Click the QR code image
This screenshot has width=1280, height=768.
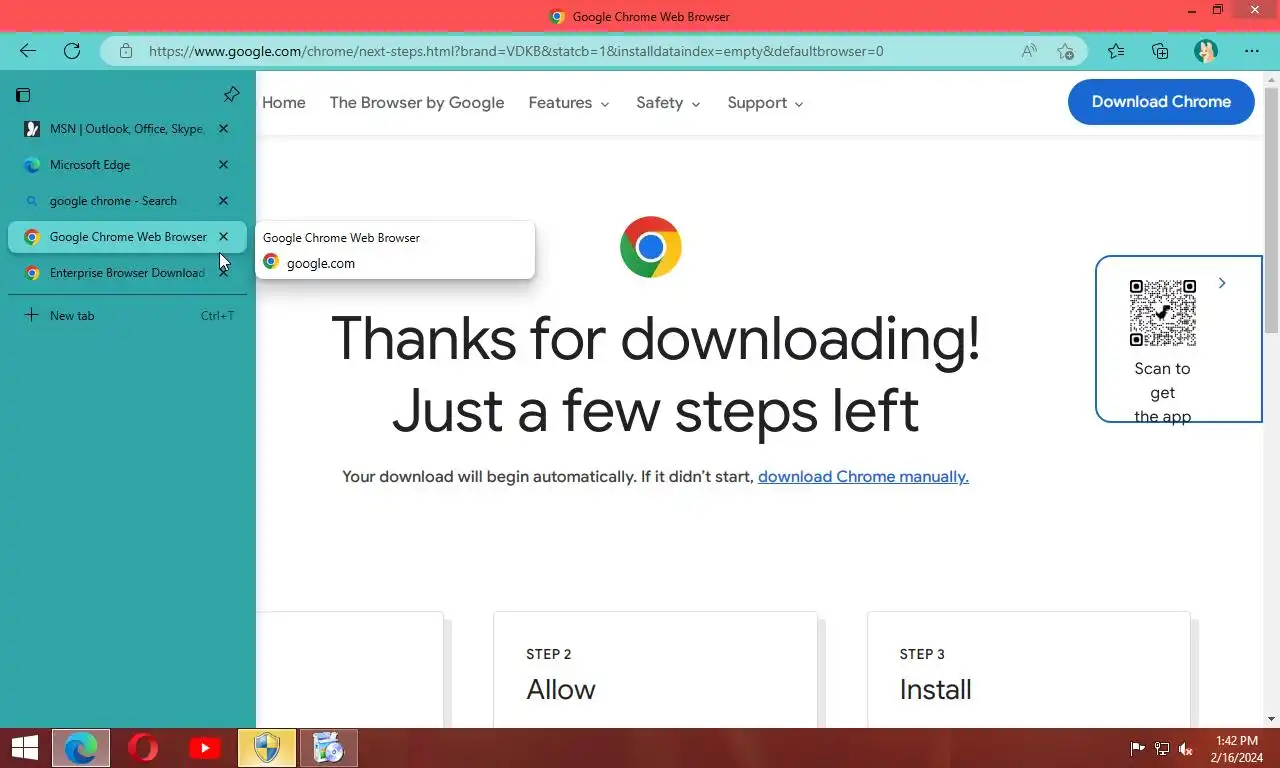point(1162,313)
